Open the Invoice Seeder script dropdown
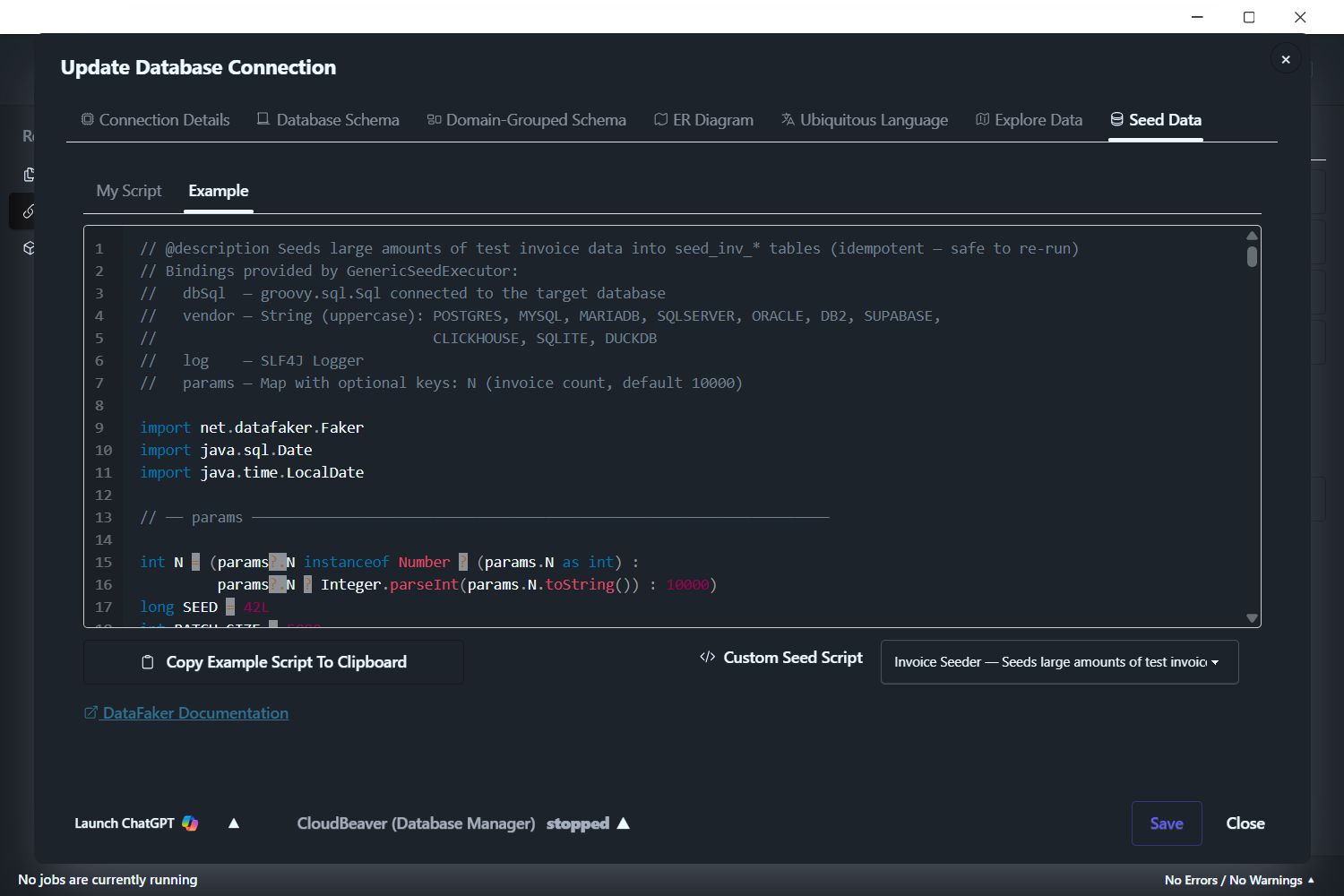Screen dimensions: 1344x896 pyautogui.click(x=1059, y=662)
